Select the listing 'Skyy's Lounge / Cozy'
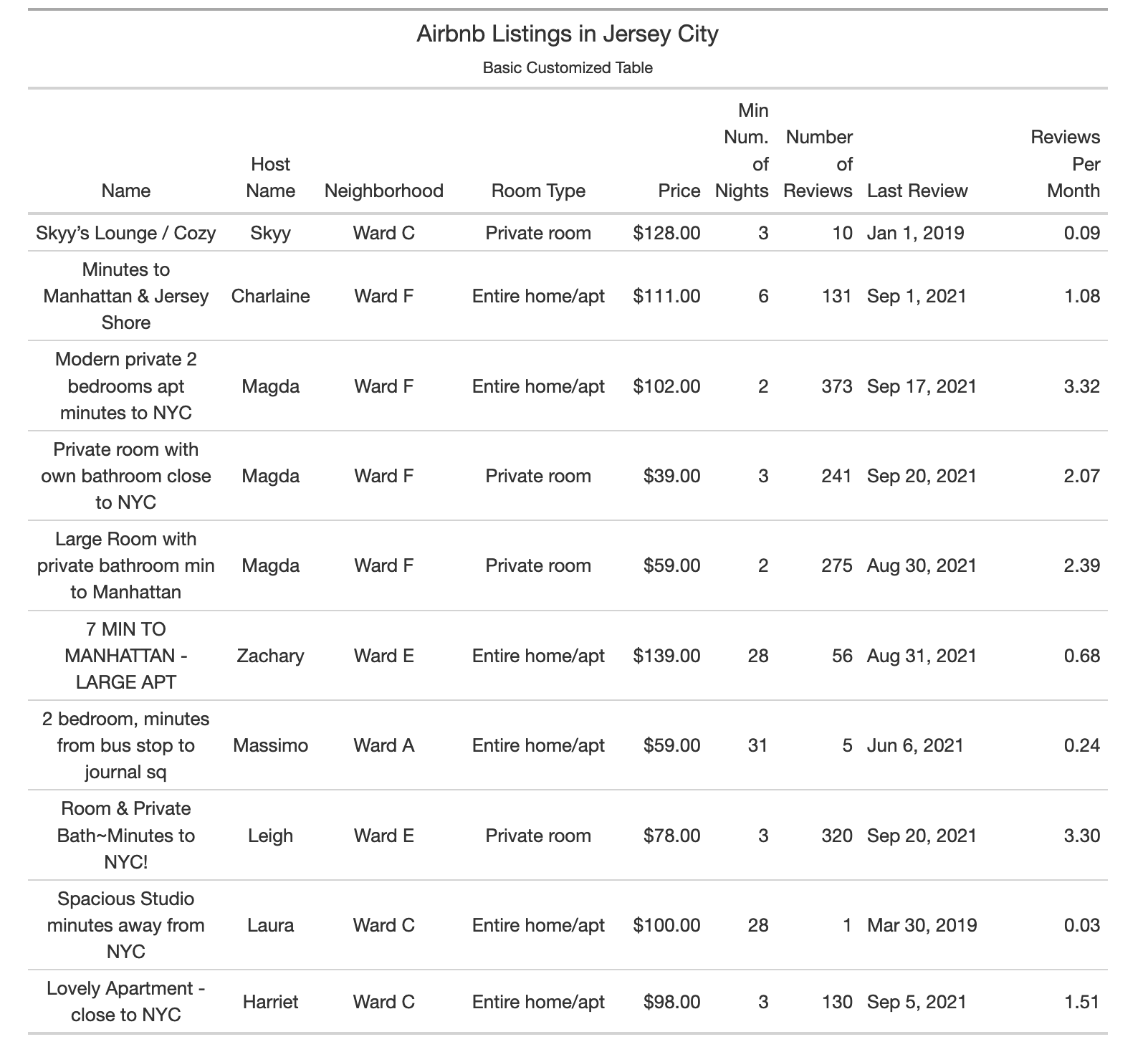The image size is (1148, 1052). point(126,233)
